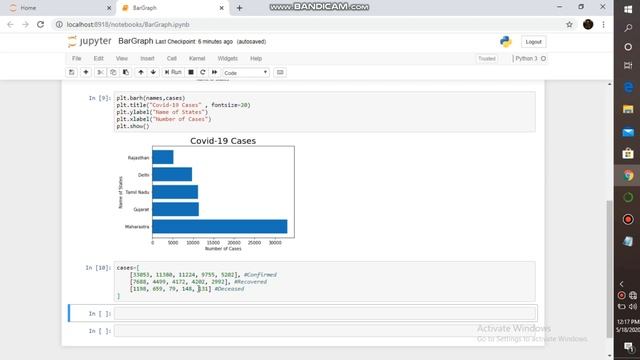Open Windows Search in the taskbar
This screenshot has height=360, width=640.
628,28
